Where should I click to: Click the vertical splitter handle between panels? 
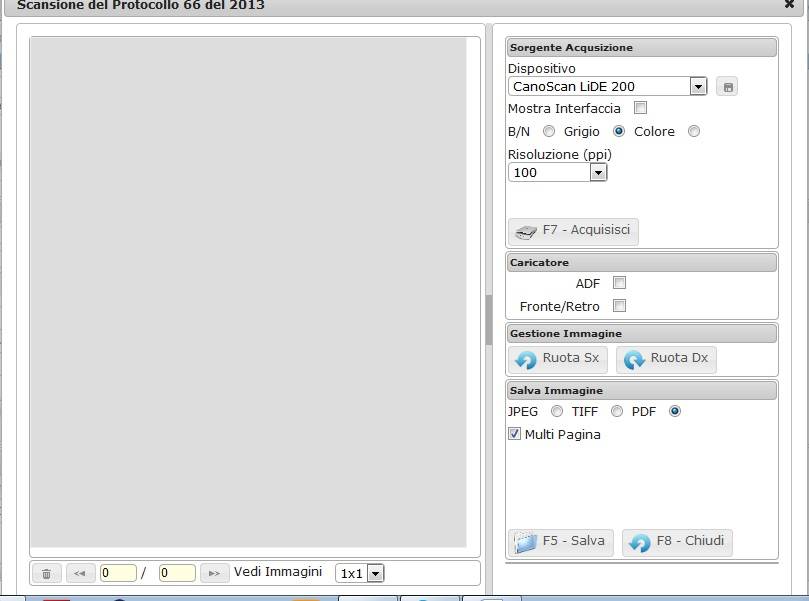click(x=489, y=320)
